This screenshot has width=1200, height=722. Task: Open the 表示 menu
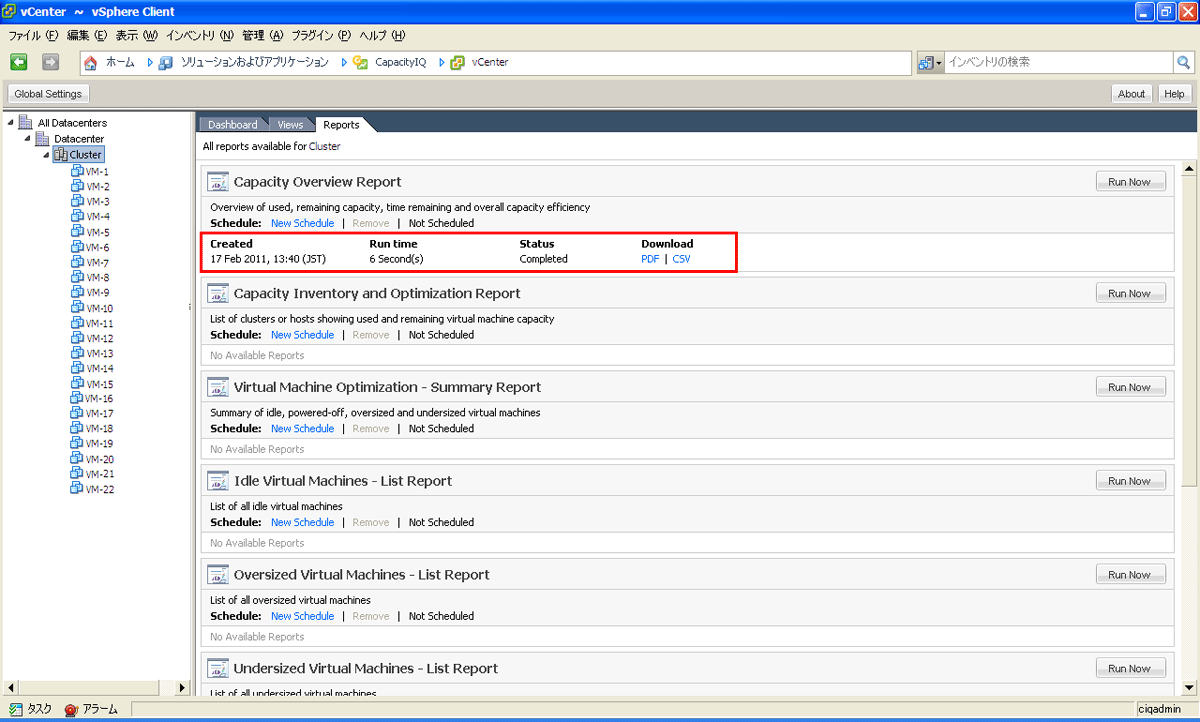[137, 35]
